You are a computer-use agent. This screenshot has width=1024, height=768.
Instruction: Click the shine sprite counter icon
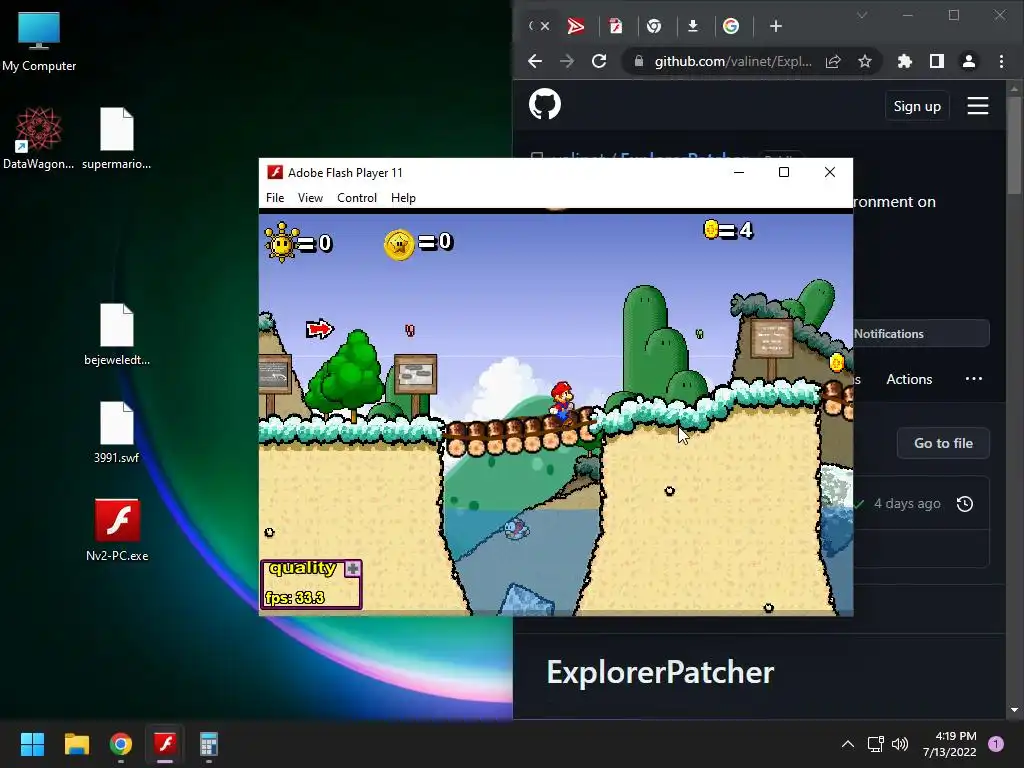(x=281, y=242)
